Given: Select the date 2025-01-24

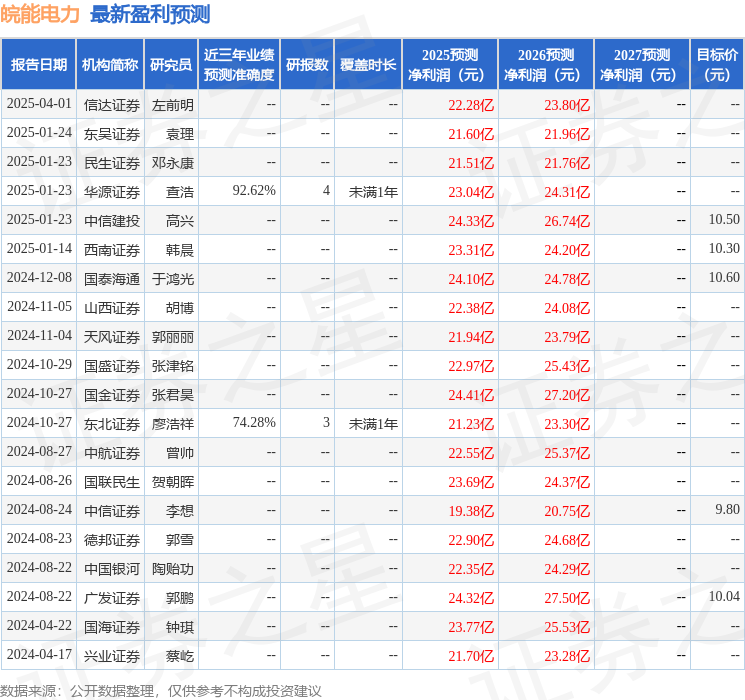Looking at the screenshot, I should (x=39, y=133).
